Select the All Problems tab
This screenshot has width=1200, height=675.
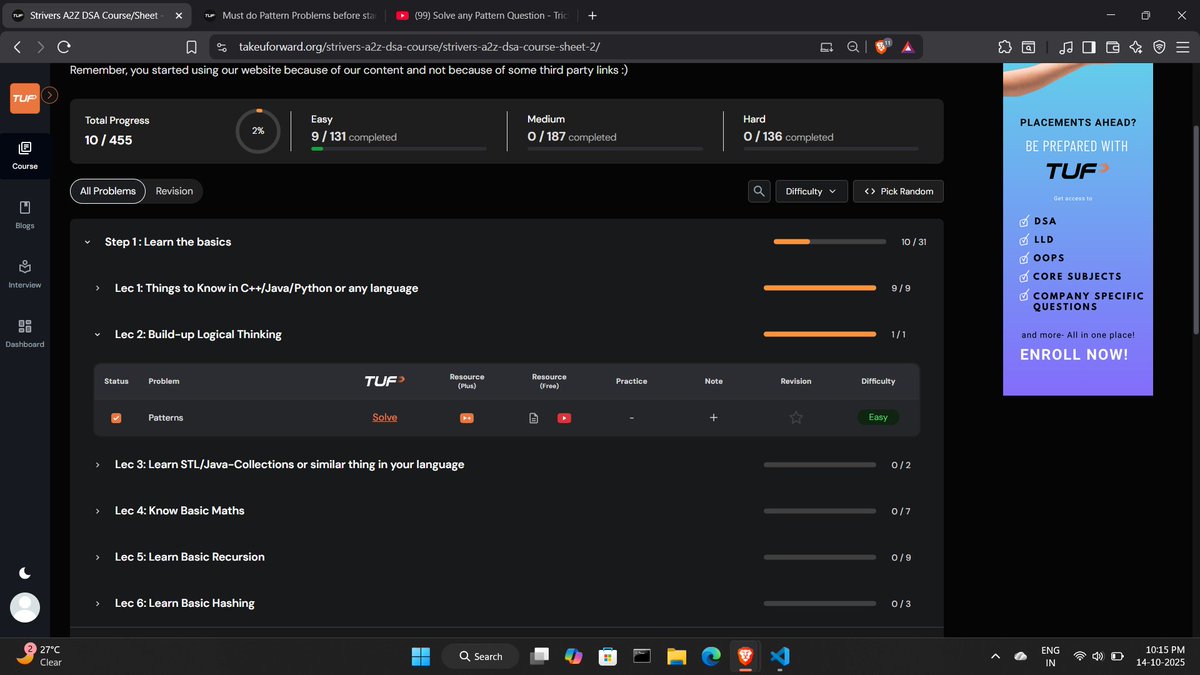(108, 191)
